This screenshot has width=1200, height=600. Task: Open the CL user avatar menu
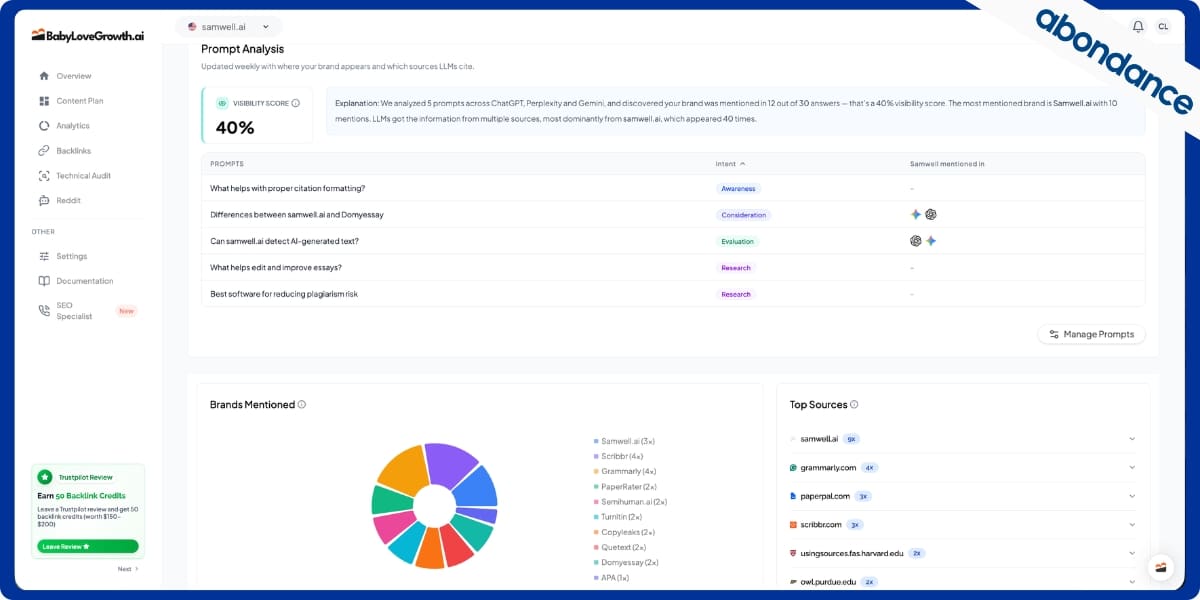coord(1163,27)
